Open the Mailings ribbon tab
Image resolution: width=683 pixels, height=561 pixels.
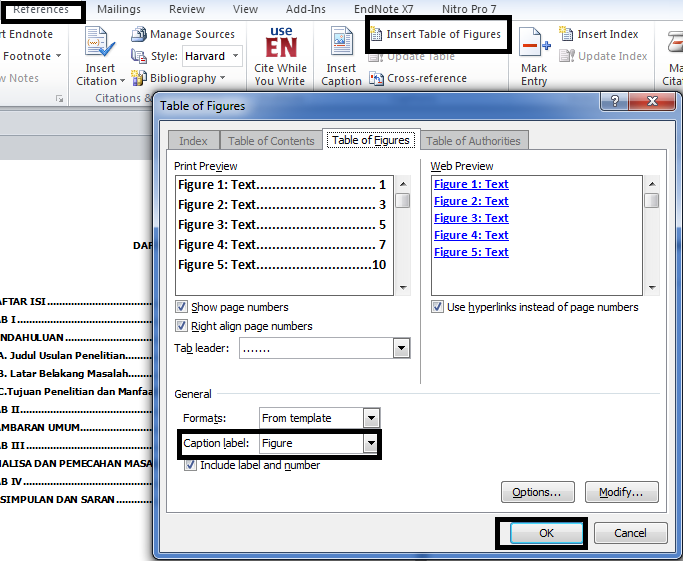point(118,9)
